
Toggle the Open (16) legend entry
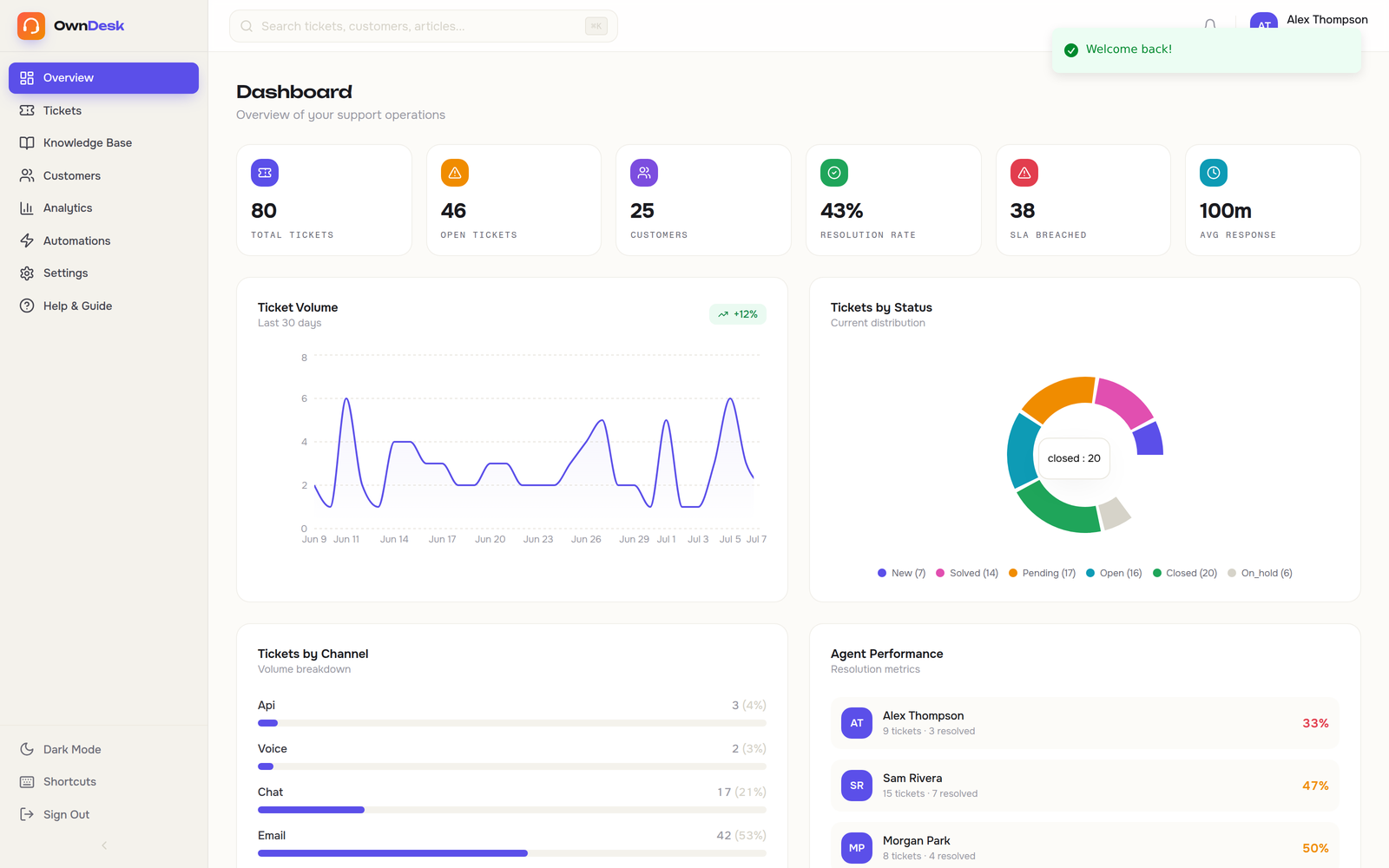coord(1114,573)
